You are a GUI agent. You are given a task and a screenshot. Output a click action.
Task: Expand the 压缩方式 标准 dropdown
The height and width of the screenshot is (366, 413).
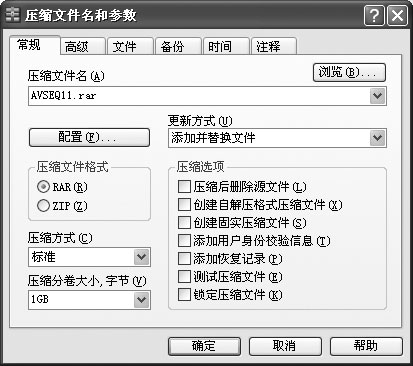pos(141,257)
